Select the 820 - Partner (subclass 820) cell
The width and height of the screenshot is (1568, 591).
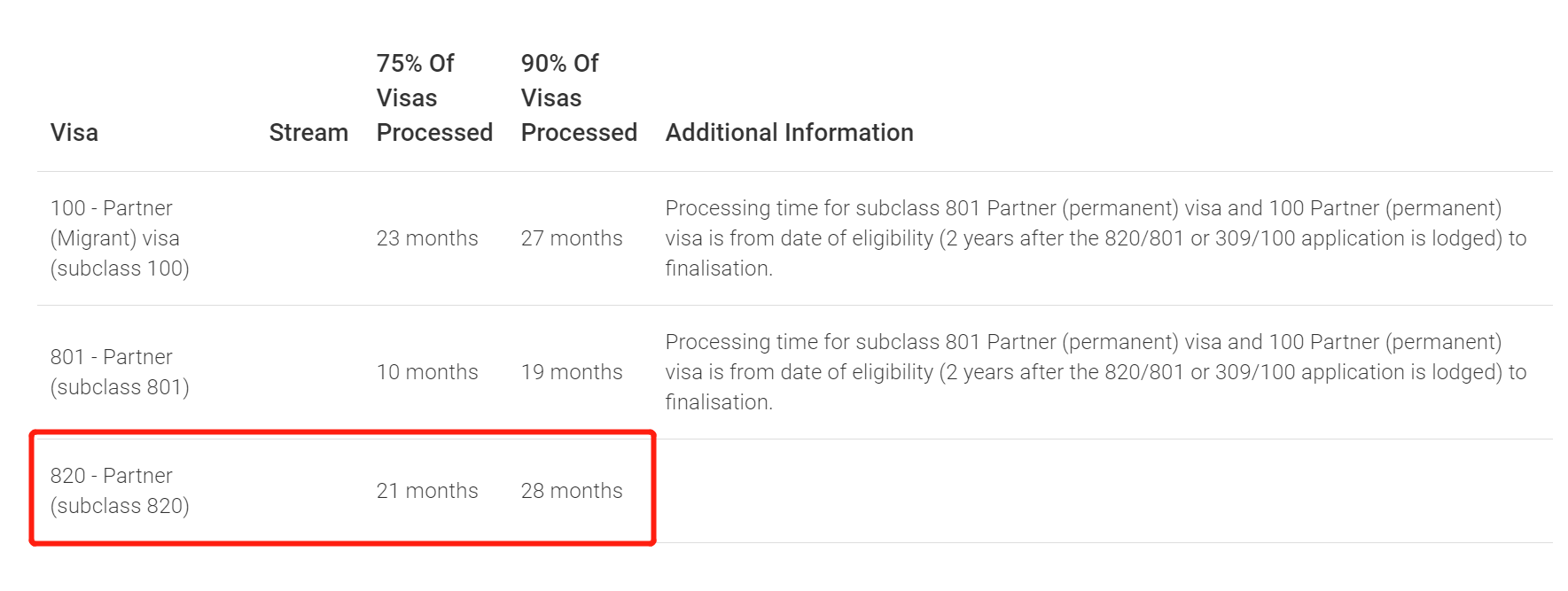click(120, 491)
